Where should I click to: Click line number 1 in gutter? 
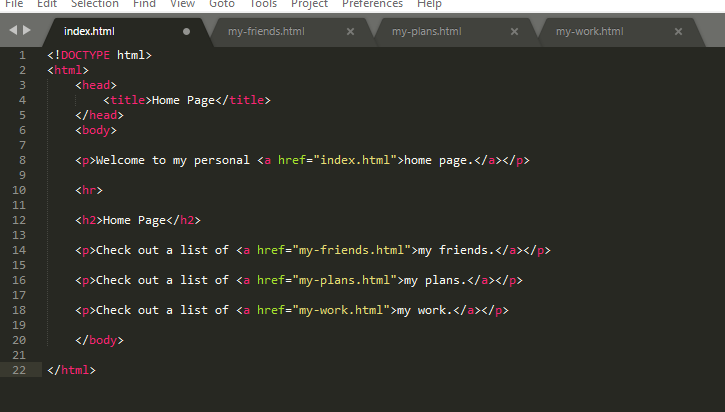[22, 55]
